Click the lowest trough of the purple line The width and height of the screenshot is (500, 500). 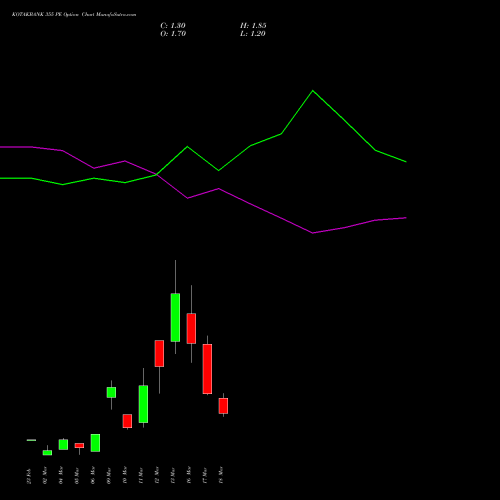pos(313,233)
